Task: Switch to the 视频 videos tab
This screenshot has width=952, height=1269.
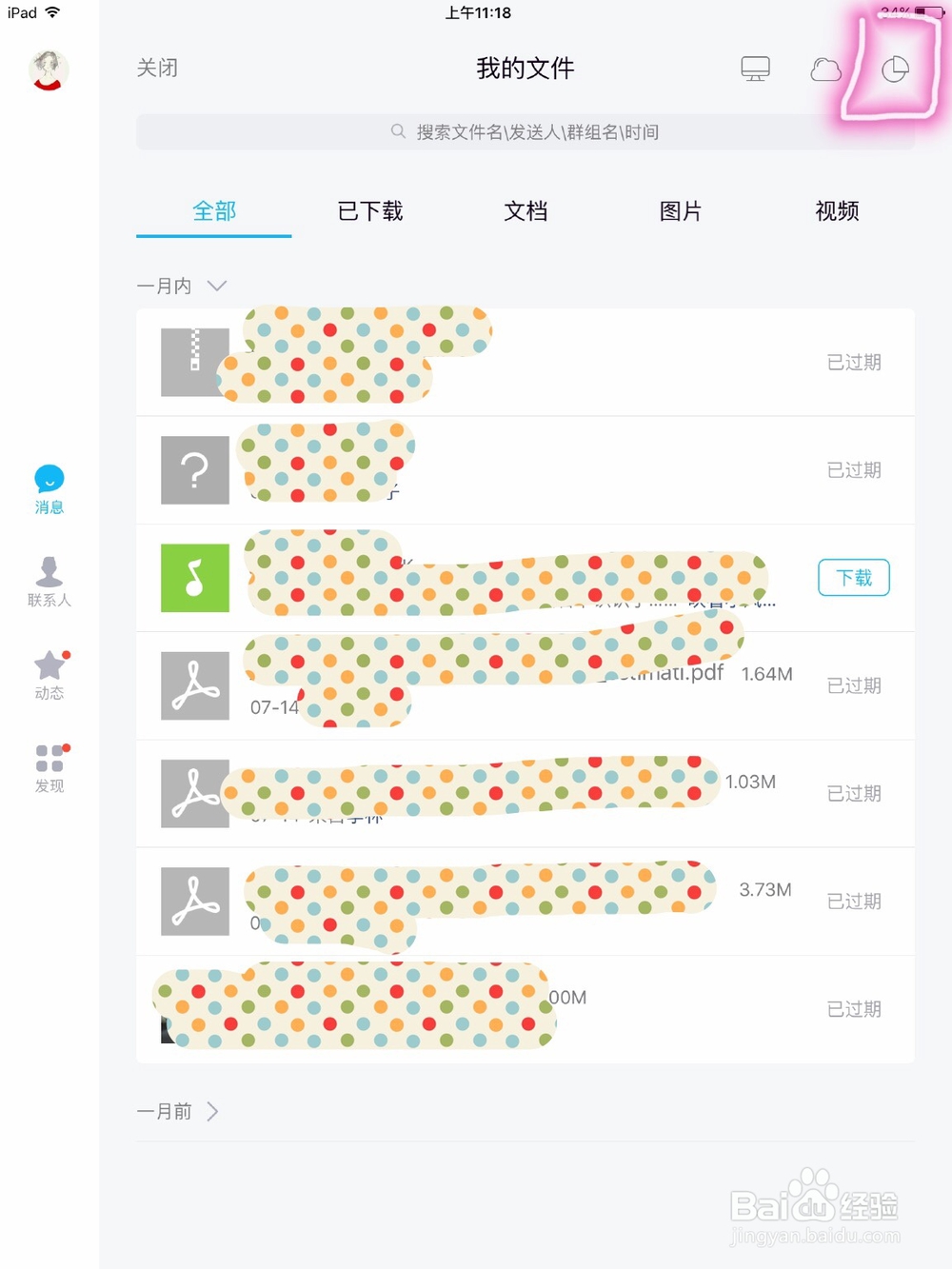Action: click(x=836, y=211)
